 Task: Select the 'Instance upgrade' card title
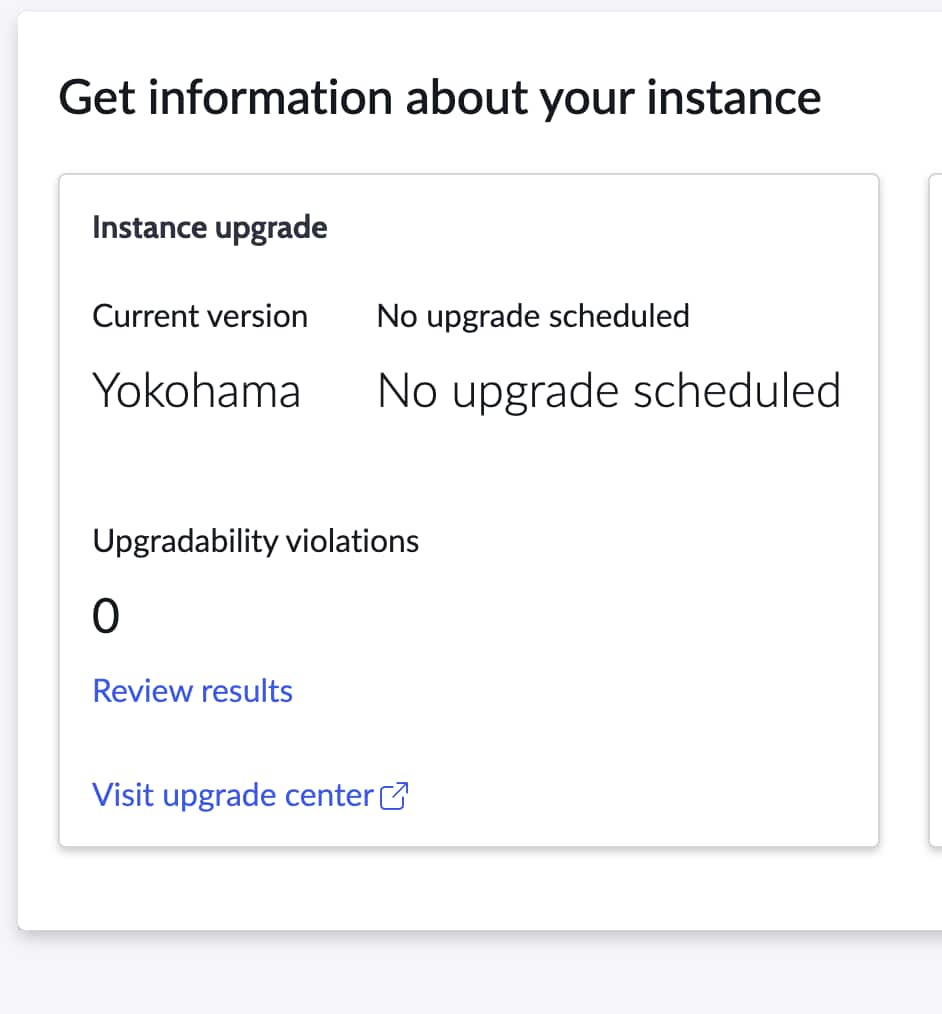point(209,228)
